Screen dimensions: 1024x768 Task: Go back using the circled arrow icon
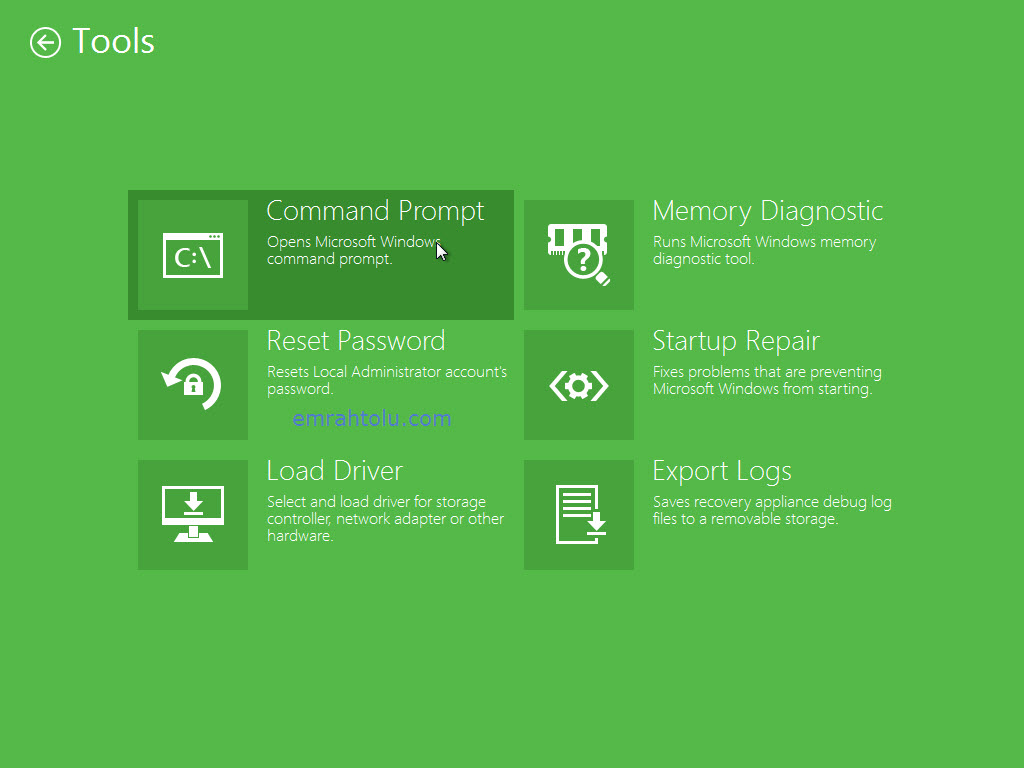[x=45, y=42]
